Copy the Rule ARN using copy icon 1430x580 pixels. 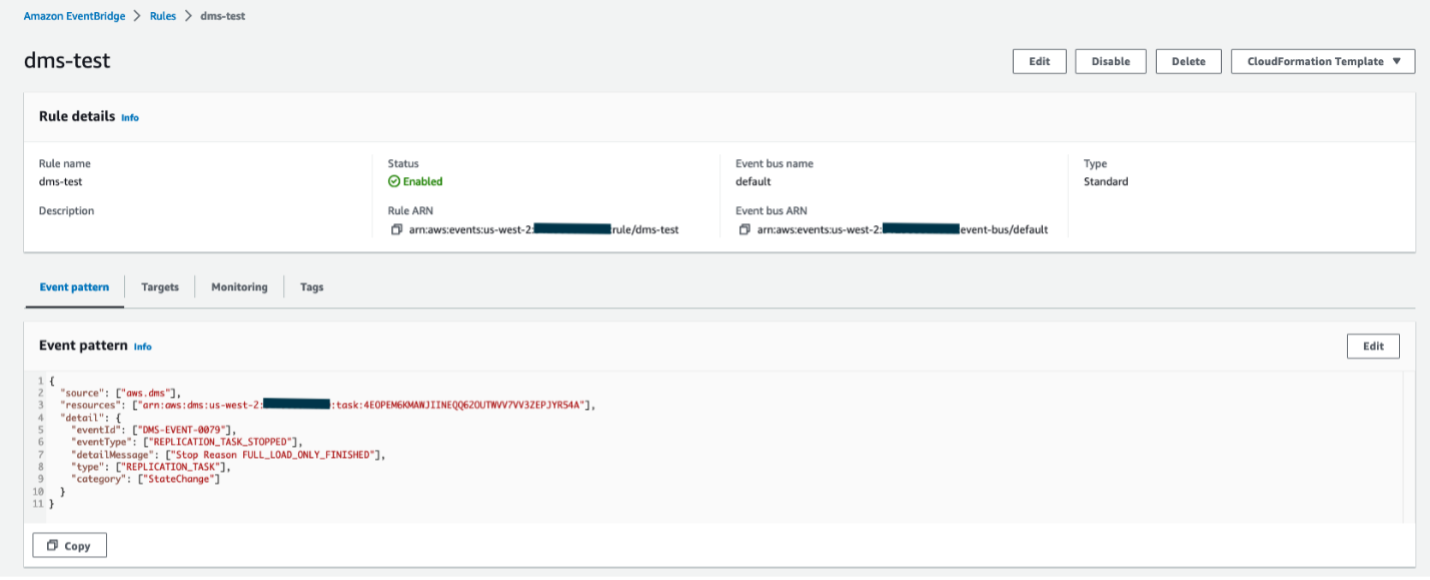click(396, 230)
